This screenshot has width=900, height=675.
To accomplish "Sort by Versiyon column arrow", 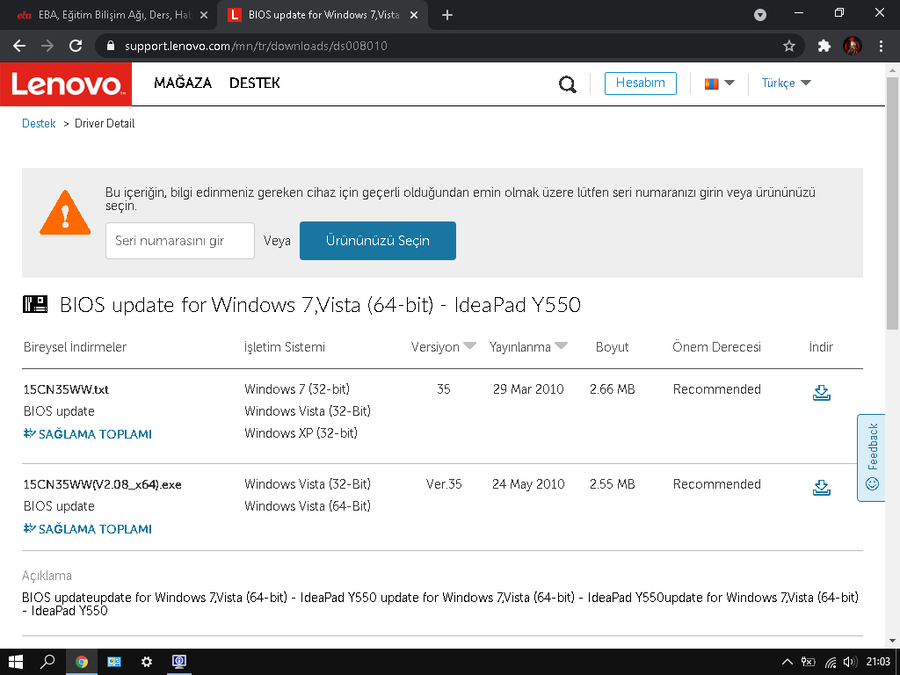I will click(x=470, y=347).
